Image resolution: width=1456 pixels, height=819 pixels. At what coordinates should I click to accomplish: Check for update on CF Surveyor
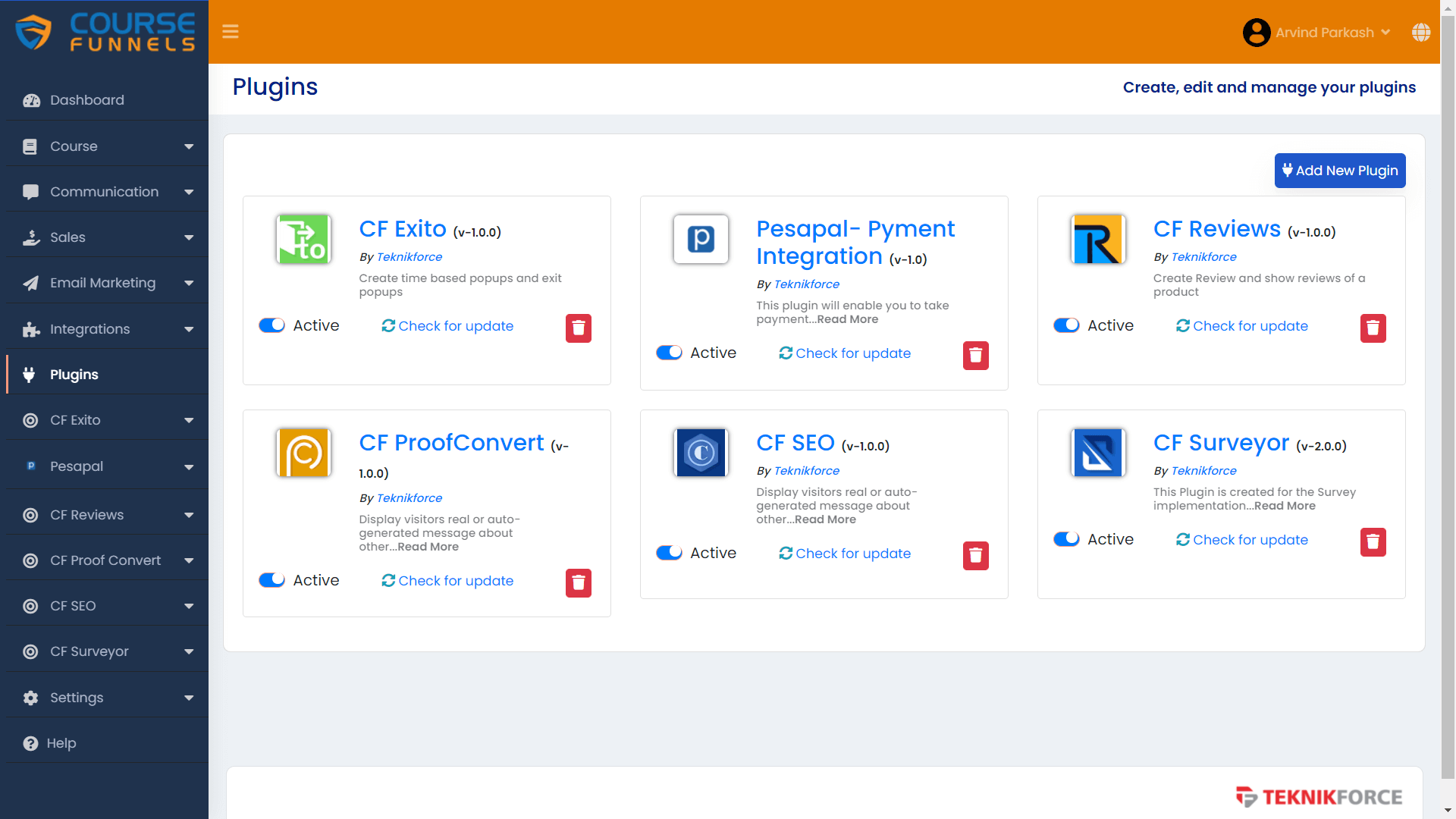(x=1242, y=540)
